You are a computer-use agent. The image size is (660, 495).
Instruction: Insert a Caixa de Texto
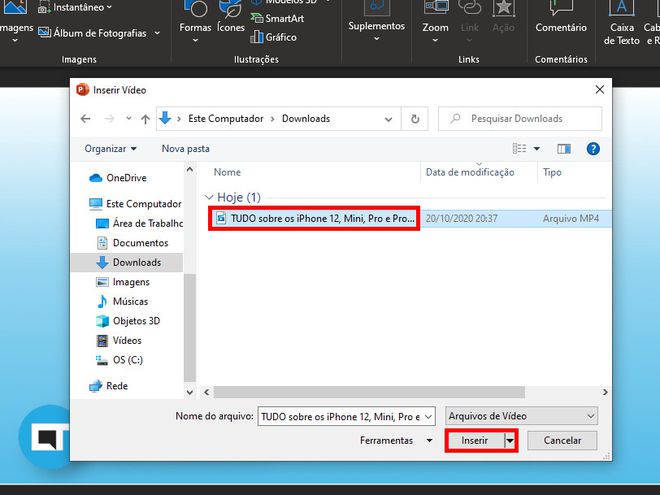(x=621, y=23)
